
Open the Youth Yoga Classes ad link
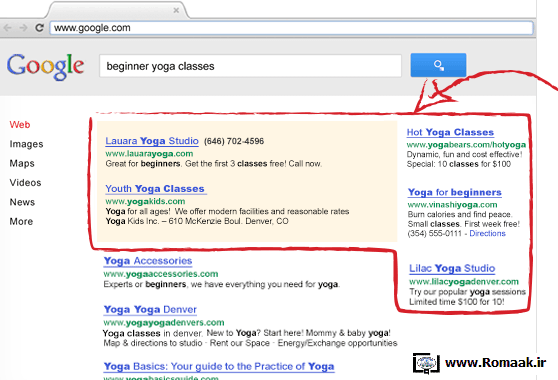[155, 189]
